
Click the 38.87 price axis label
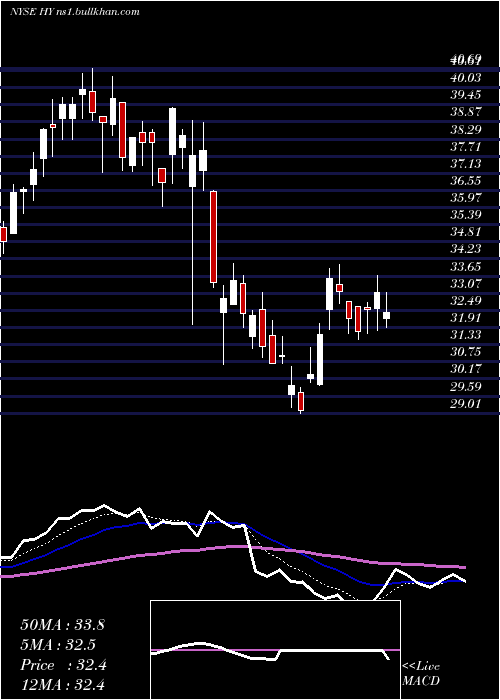pyautogui.click(x=466, y=112)
